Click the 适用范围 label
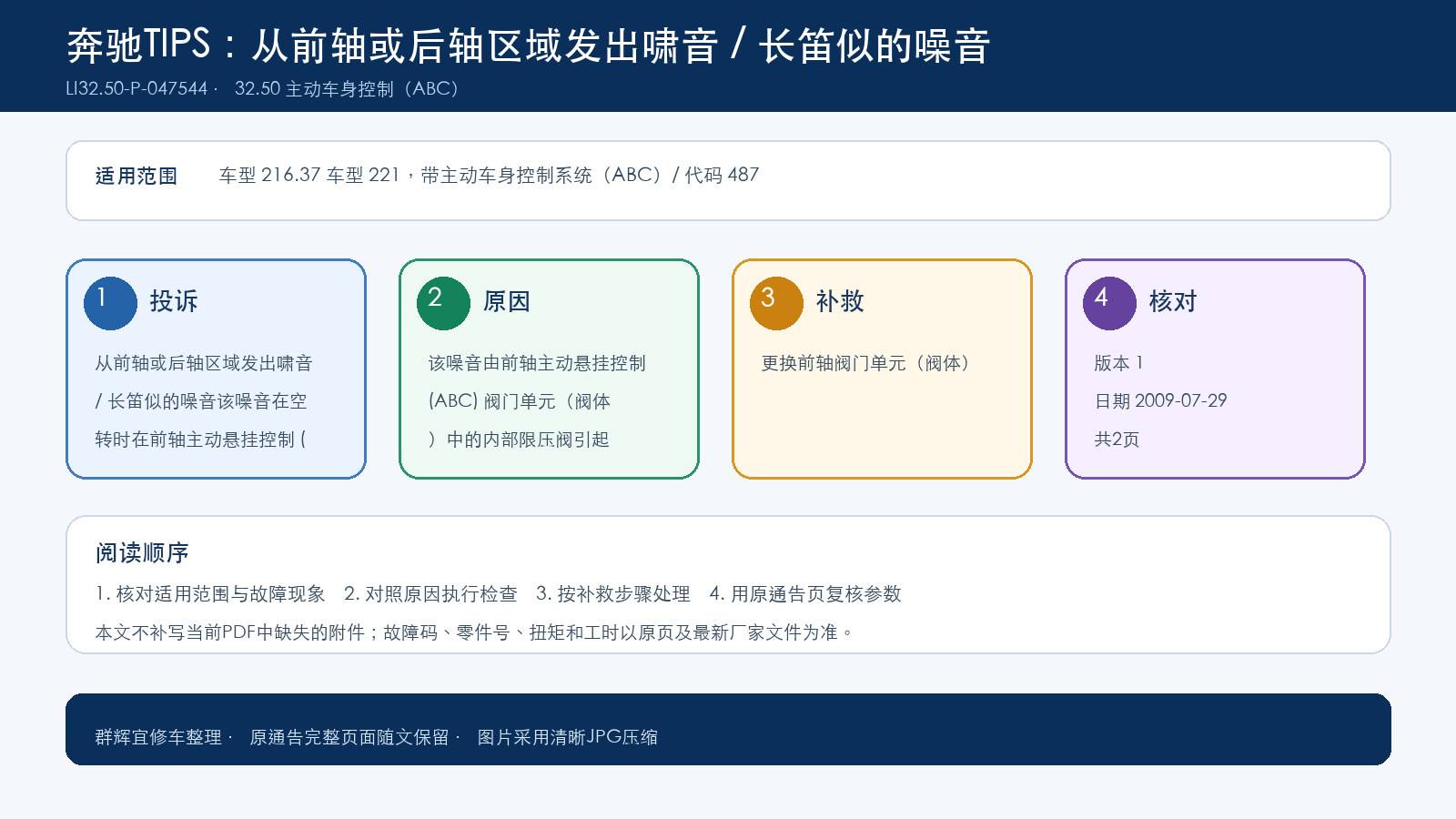 [x=136, y=176]
